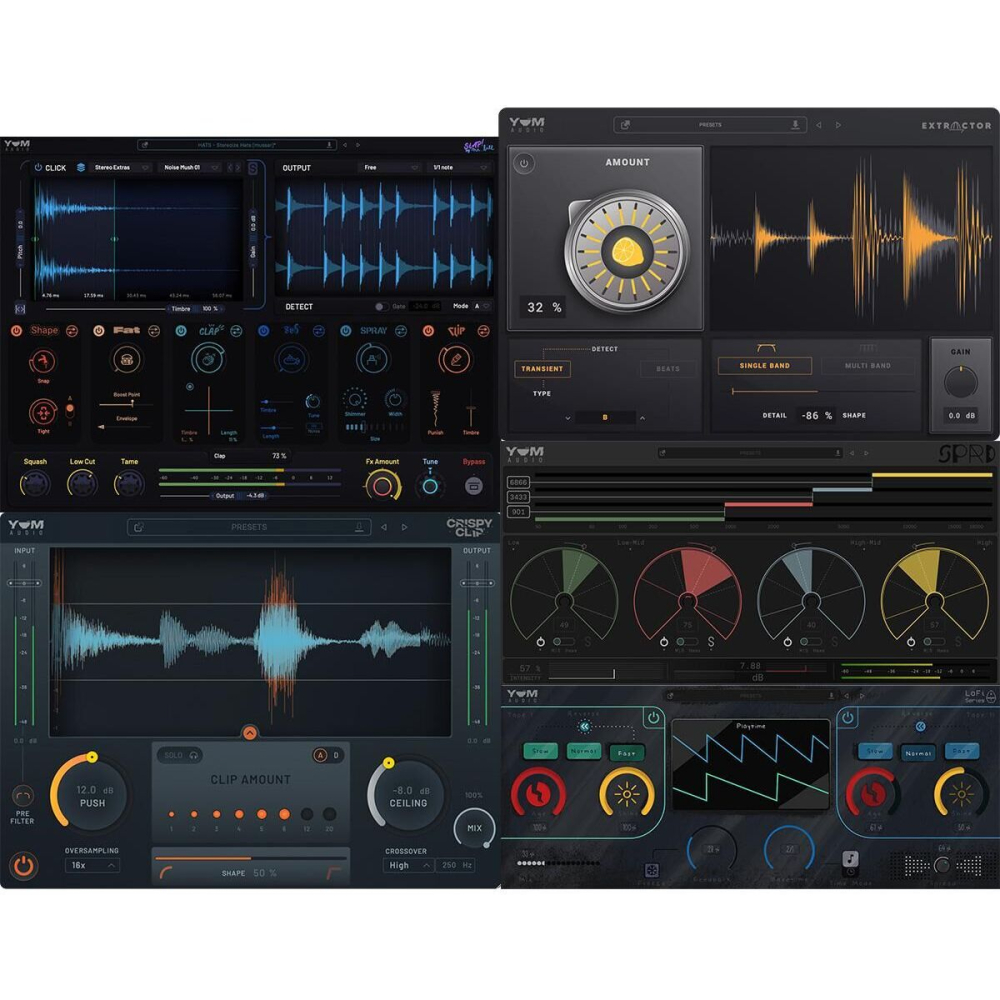Power off the Tape 1 section in LoFi
1000x1000 pixels.
652,716
